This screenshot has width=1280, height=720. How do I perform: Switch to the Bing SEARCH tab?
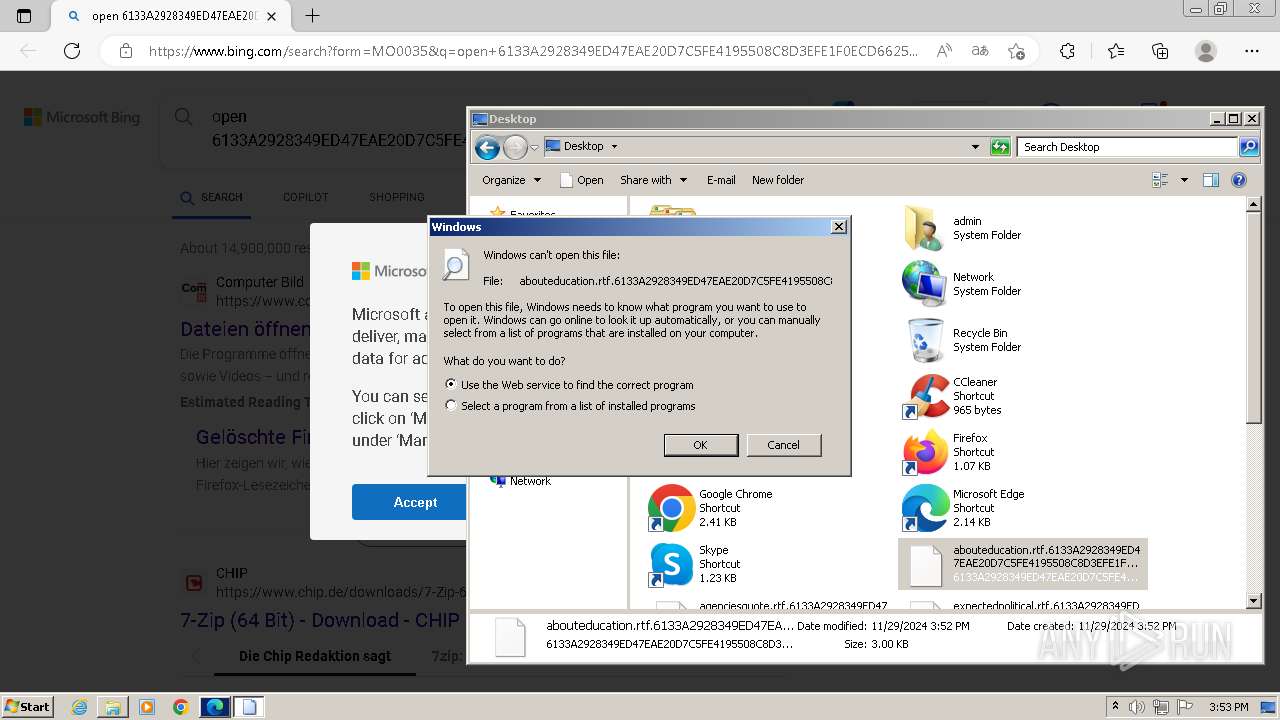click(212, 197)
